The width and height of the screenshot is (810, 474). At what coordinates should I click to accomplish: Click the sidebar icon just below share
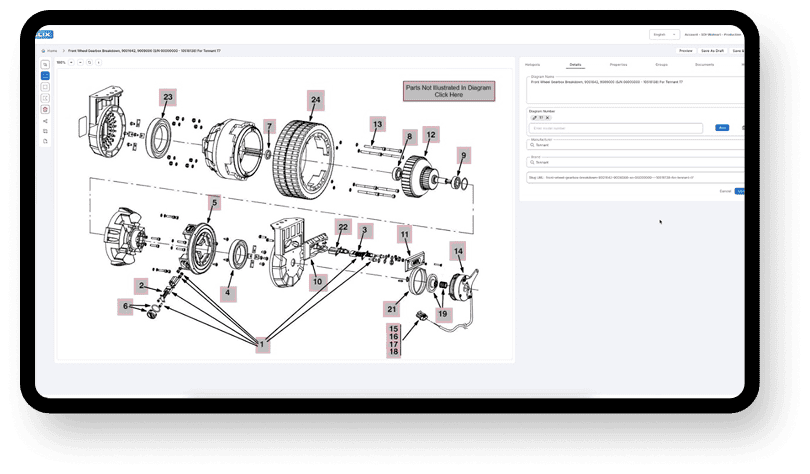click(x=45, y=131)
